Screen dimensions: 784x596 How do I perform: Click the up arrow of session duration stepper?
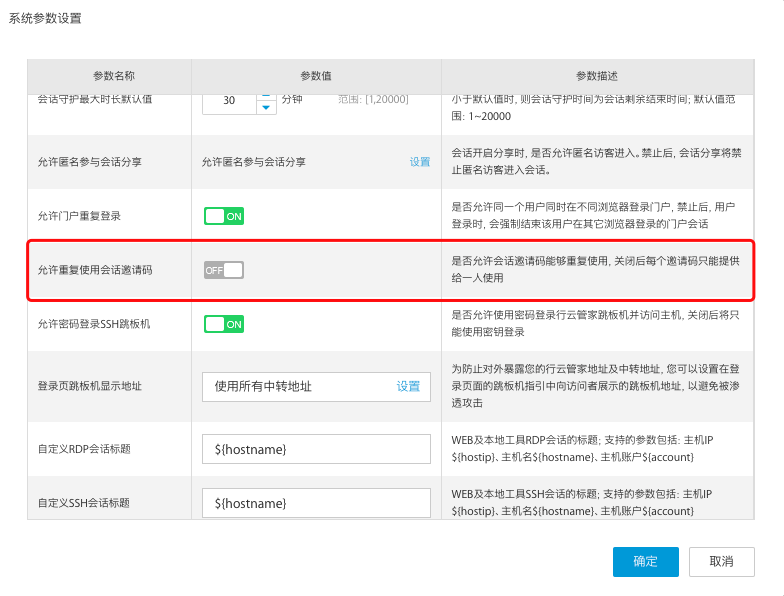tap(266, 97)
